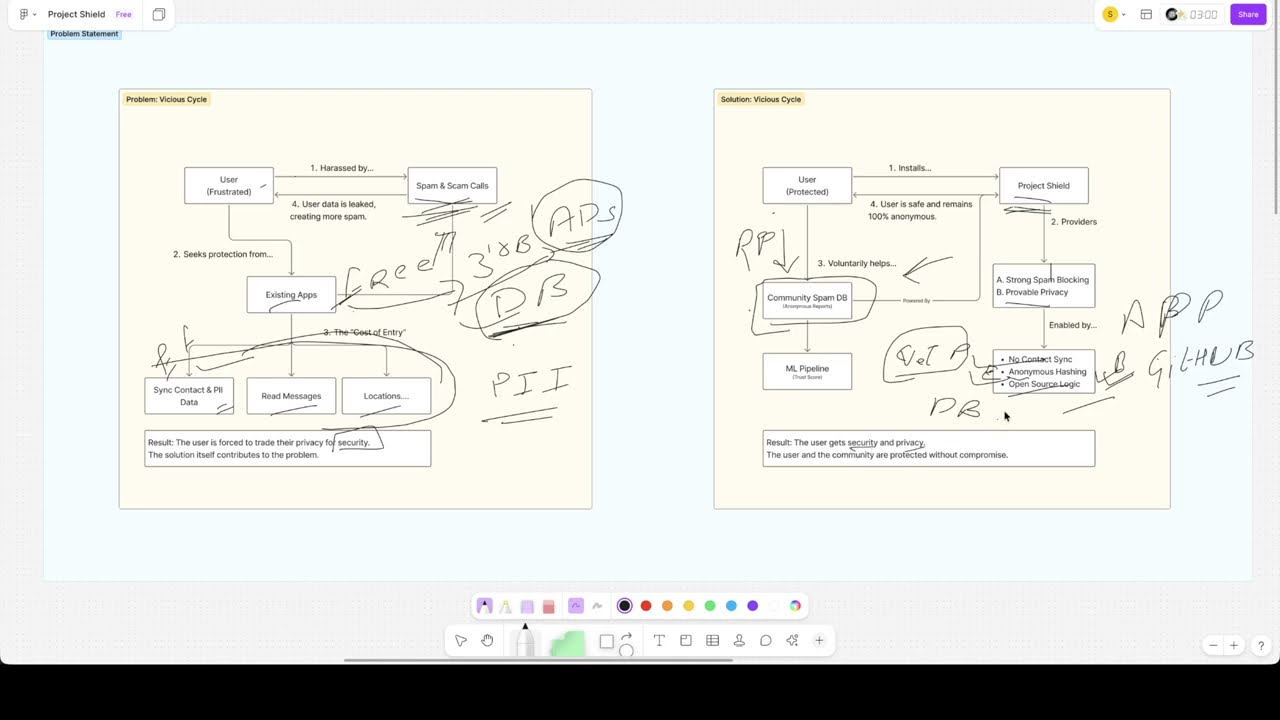Select the comment bubble tool
The image size is (1280, 720).
pyautogui.click(x=766, y=641)
